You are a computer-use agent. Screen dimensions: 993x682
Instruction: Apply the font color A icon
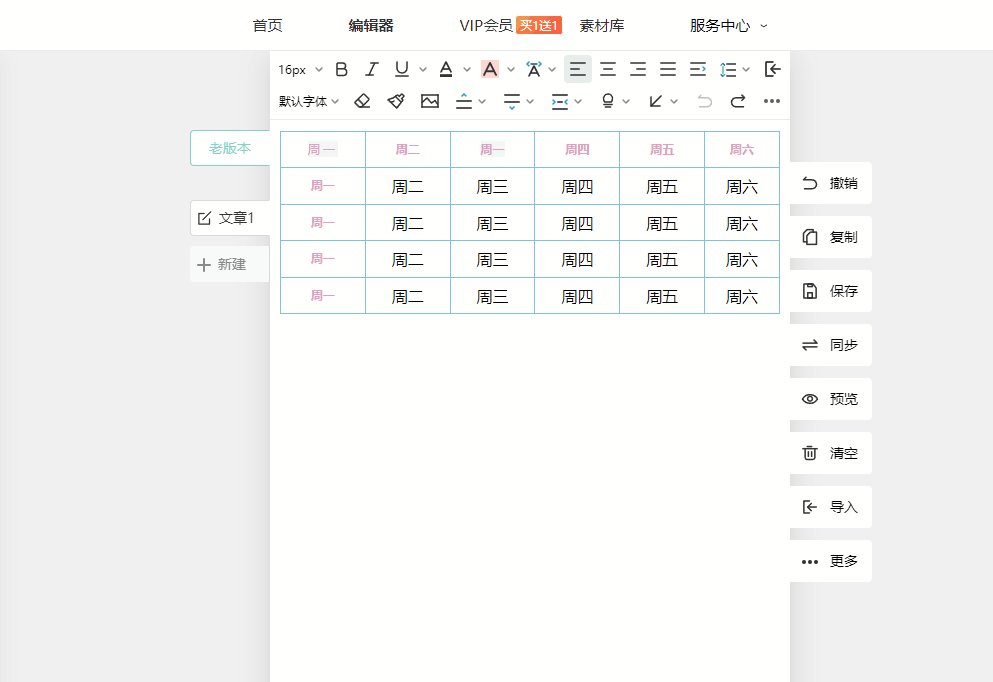coord(446,69)
